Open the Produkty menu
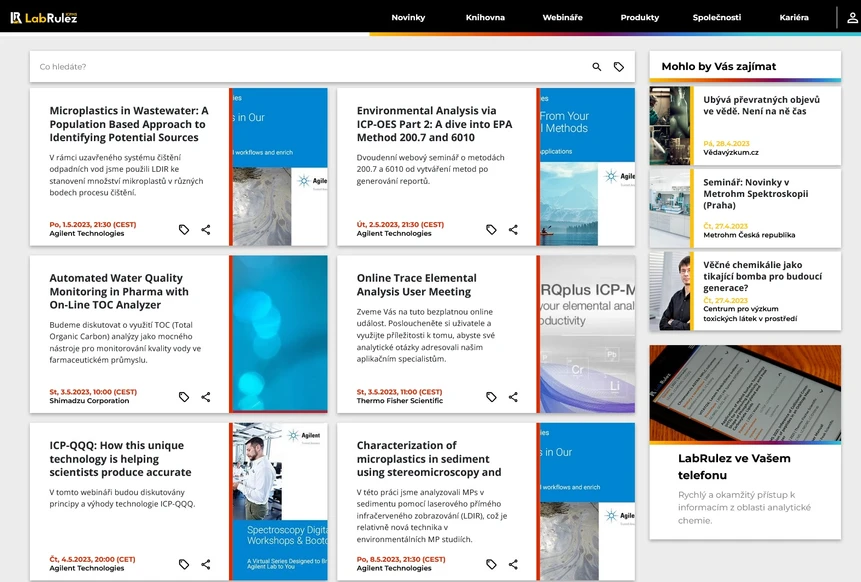 click(x=640, y=18)
